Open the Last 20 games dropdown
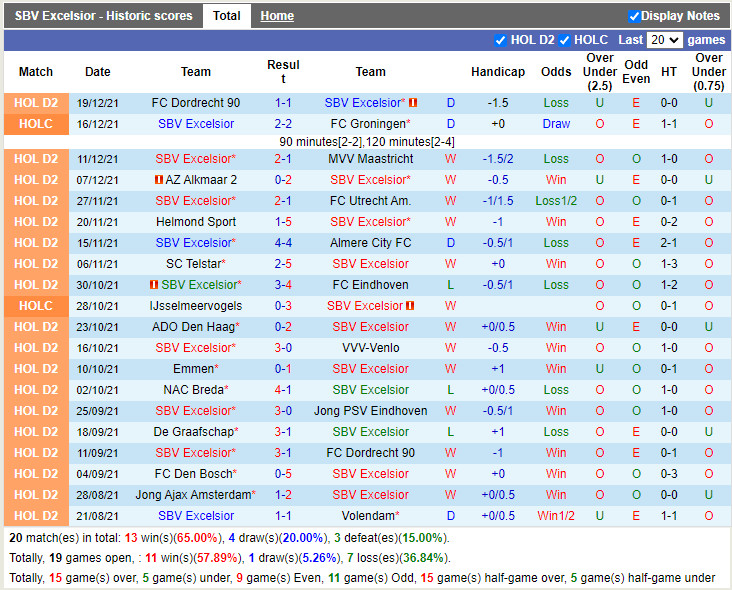Viewport: 732px width, 590px height. pos(664,40)
